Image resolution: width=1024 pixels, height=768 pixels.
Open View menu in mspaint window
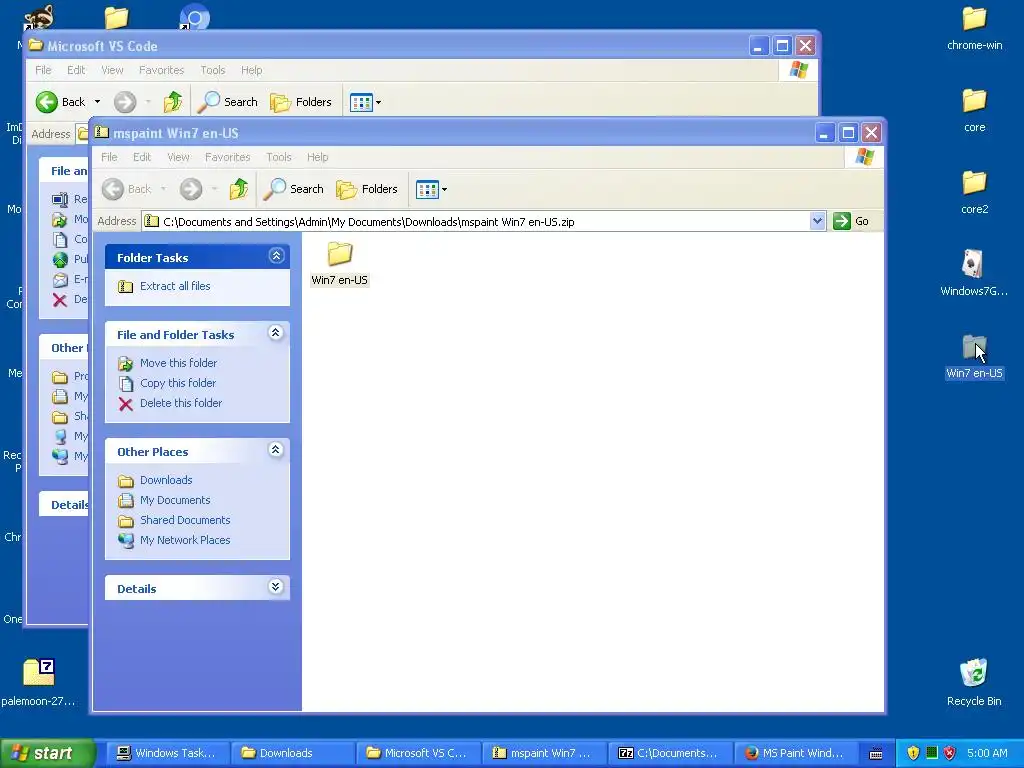(x=178, y=157)
